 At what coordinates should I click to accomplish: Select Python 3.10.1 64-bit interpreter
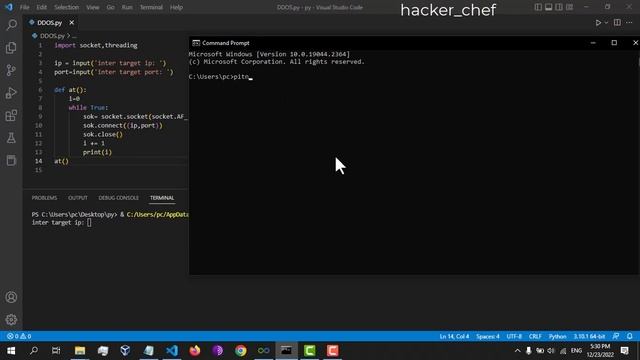(x=589, y=337)
